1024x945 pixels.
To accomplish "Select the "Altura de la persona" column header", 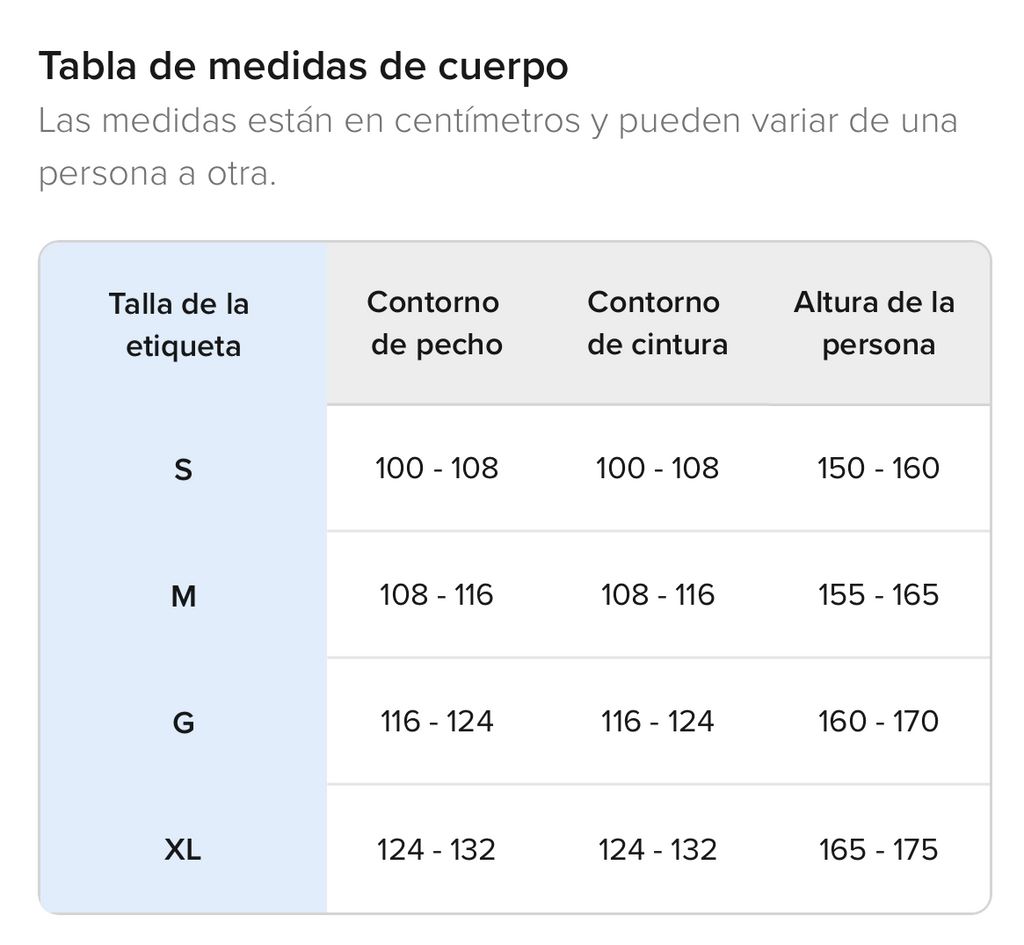I will click(x=878, y=323).
